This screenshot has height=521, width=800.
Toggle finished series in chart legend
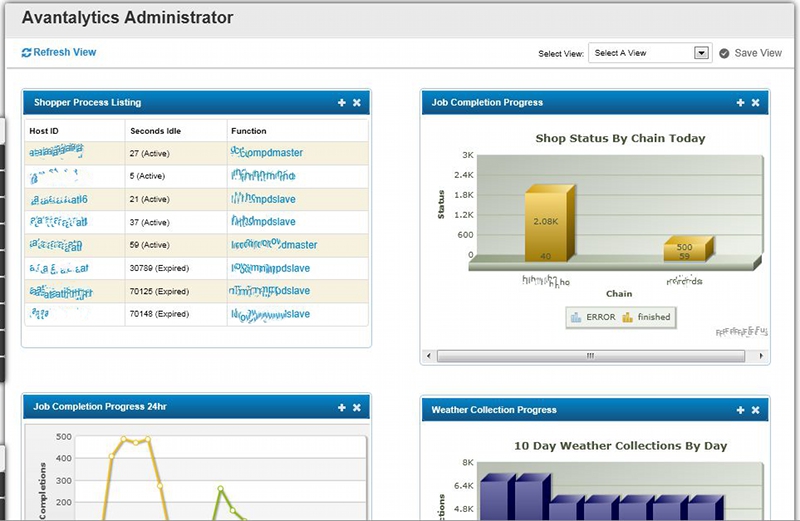646,317
